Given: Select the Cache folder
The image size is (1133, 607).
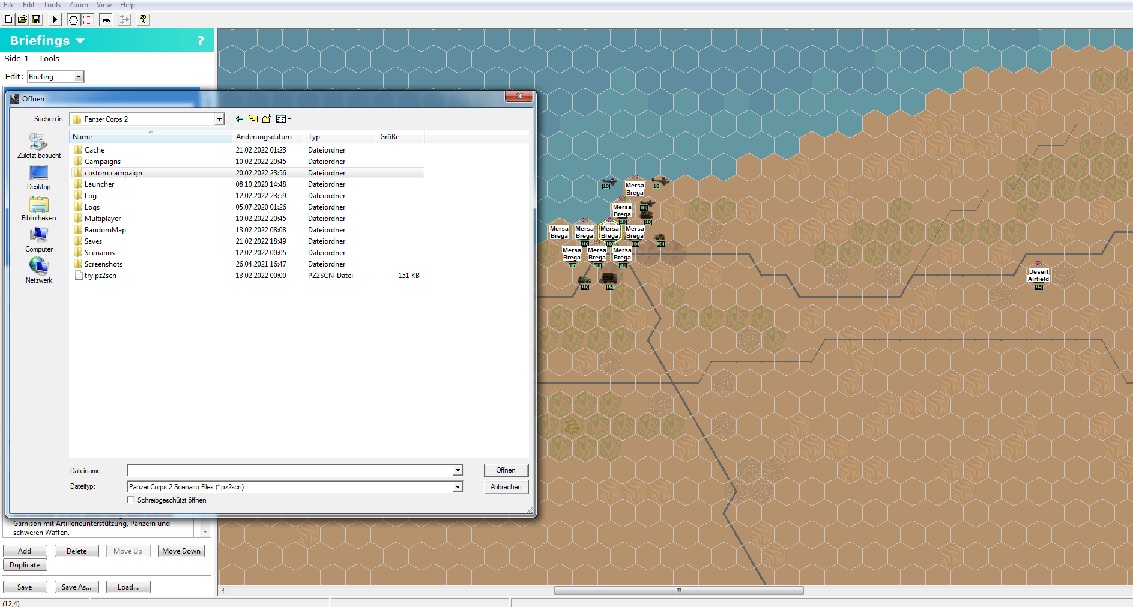Looking at the screenshot, I should click(94, 150).
